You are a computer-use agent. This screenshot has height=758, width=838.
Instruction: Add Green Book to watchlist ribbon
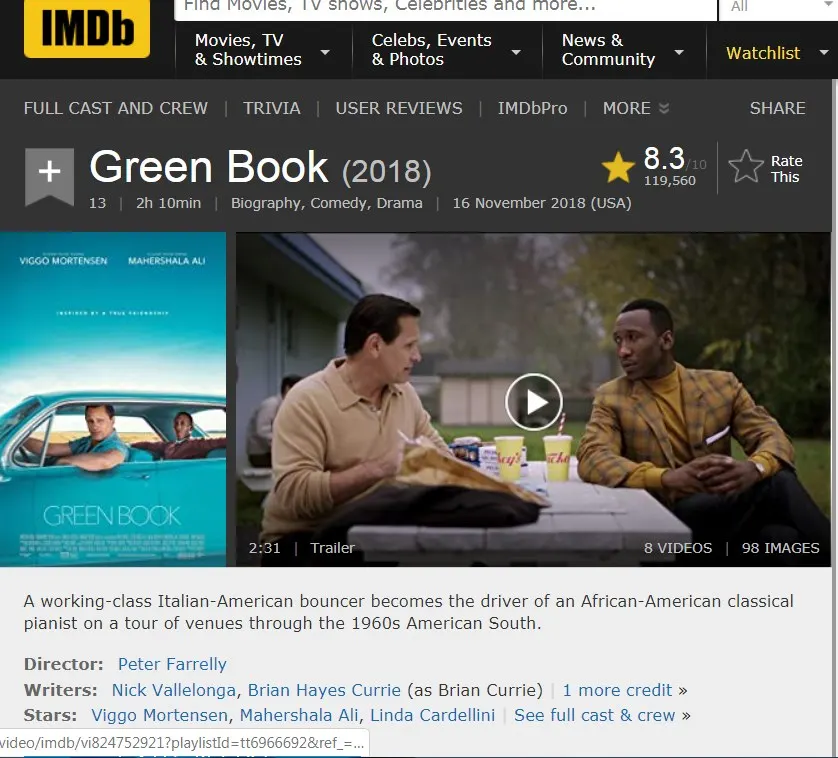pyautogui.click(x=49, y=176)
